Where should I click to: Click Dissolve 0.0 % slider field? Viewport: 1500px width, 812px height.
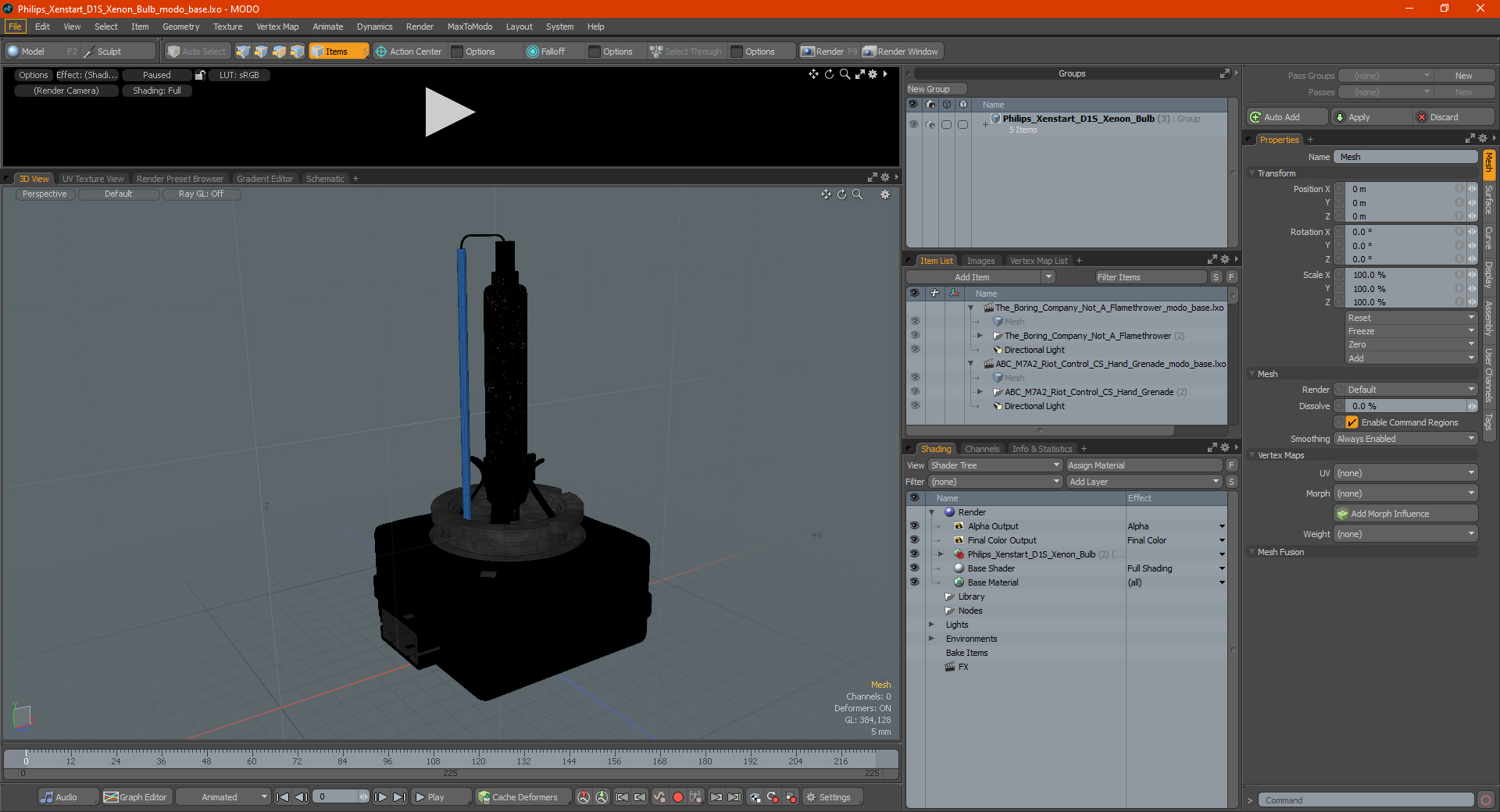click(x=1405, y=406)
